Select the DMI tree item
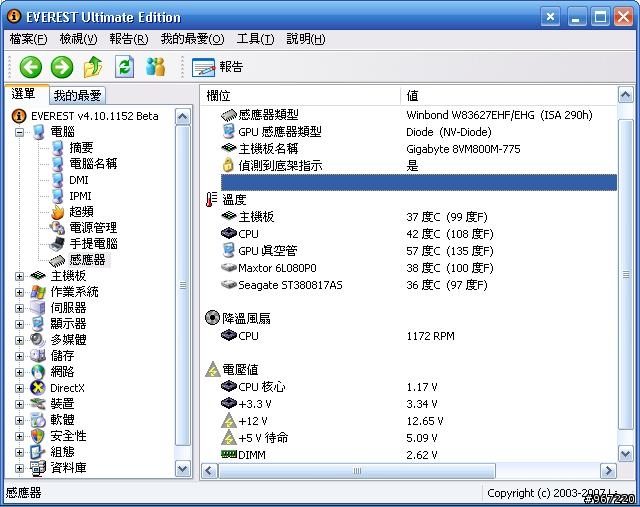640x507 pixels. coord(78,180)
